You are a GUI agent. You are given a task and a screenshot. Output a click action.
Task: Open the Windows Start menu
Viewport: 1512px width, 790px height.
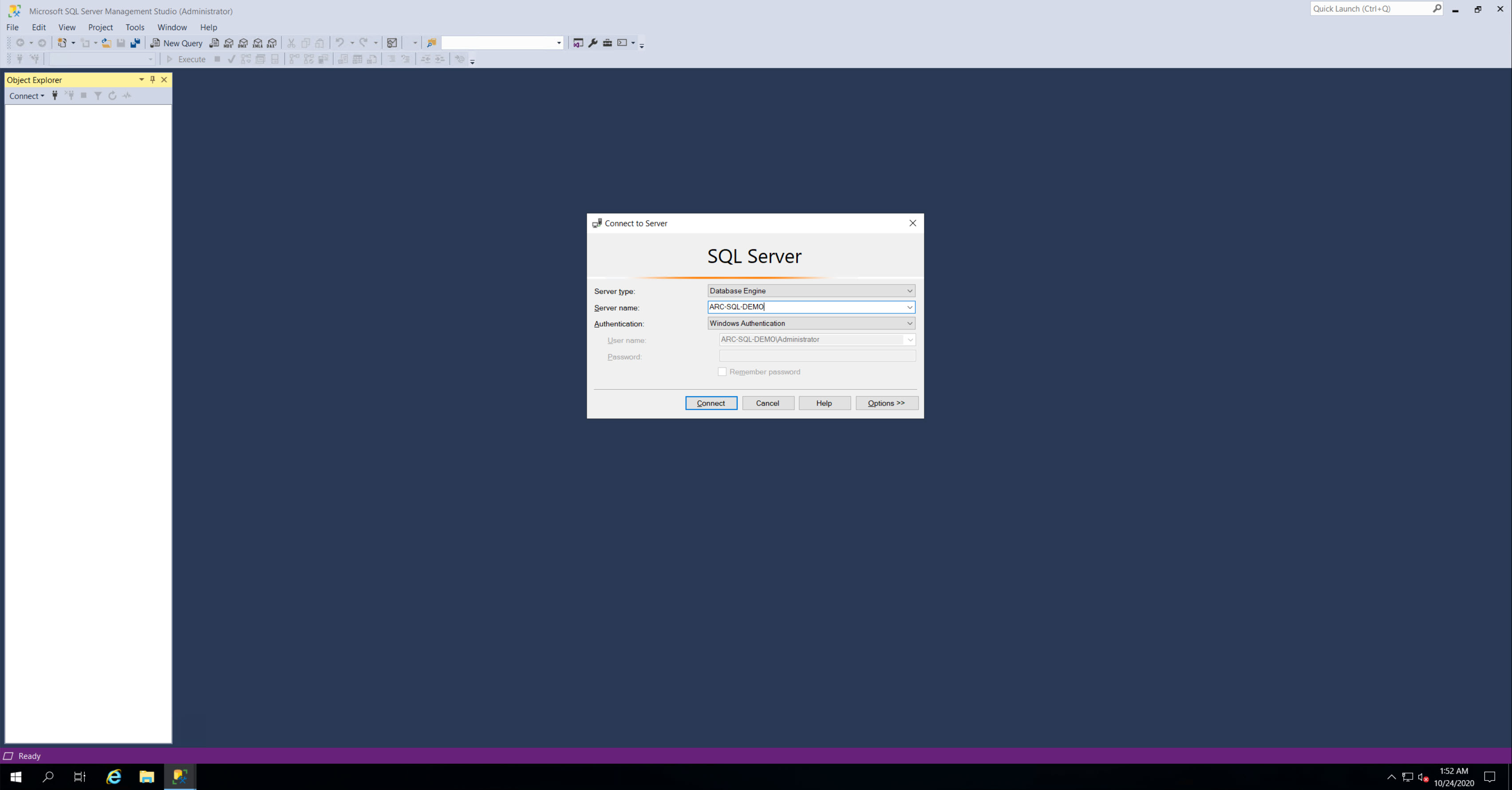[x=16, y=777]
